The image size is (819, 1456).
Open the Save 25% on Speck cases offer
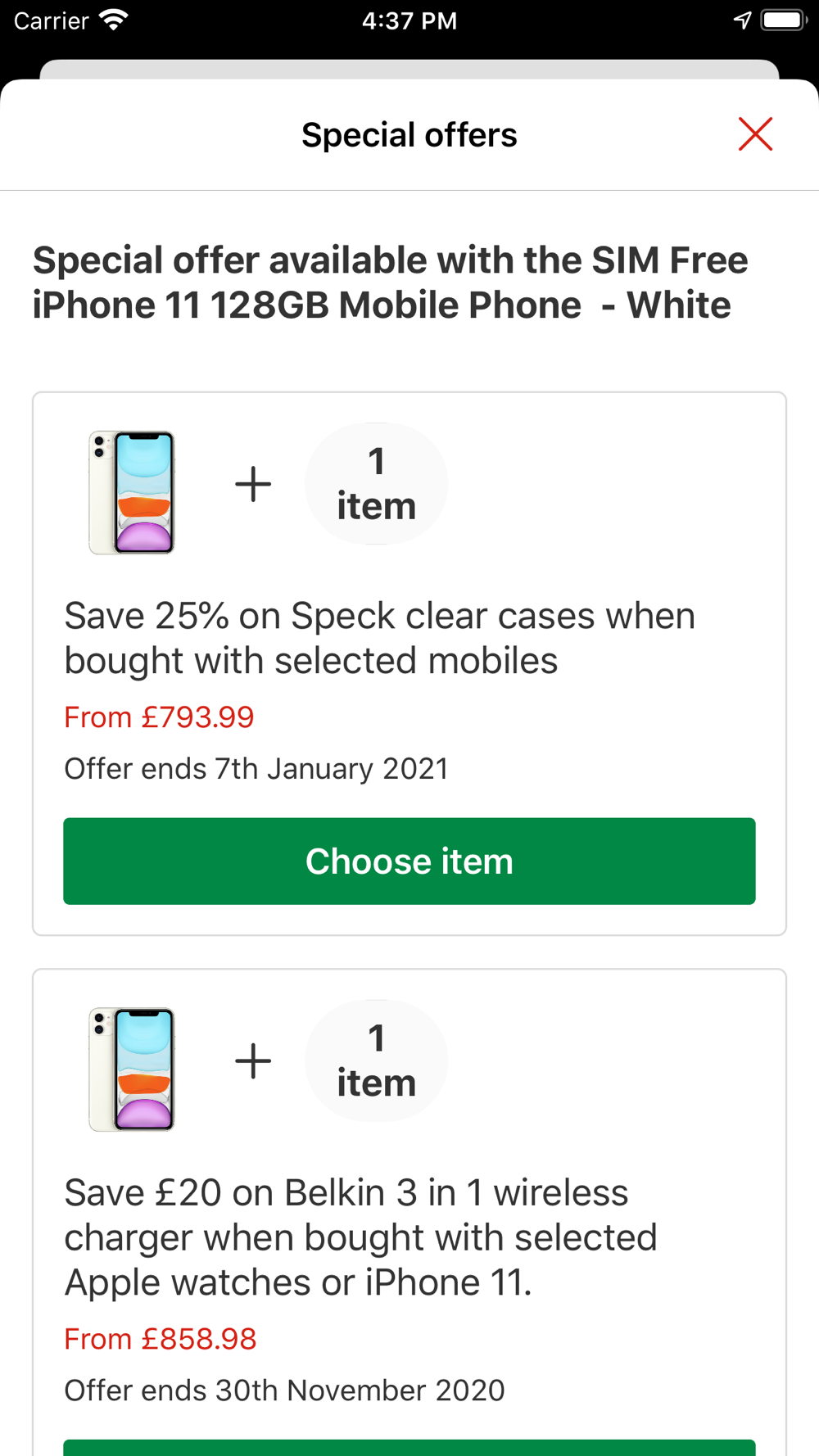coord(379,638)
